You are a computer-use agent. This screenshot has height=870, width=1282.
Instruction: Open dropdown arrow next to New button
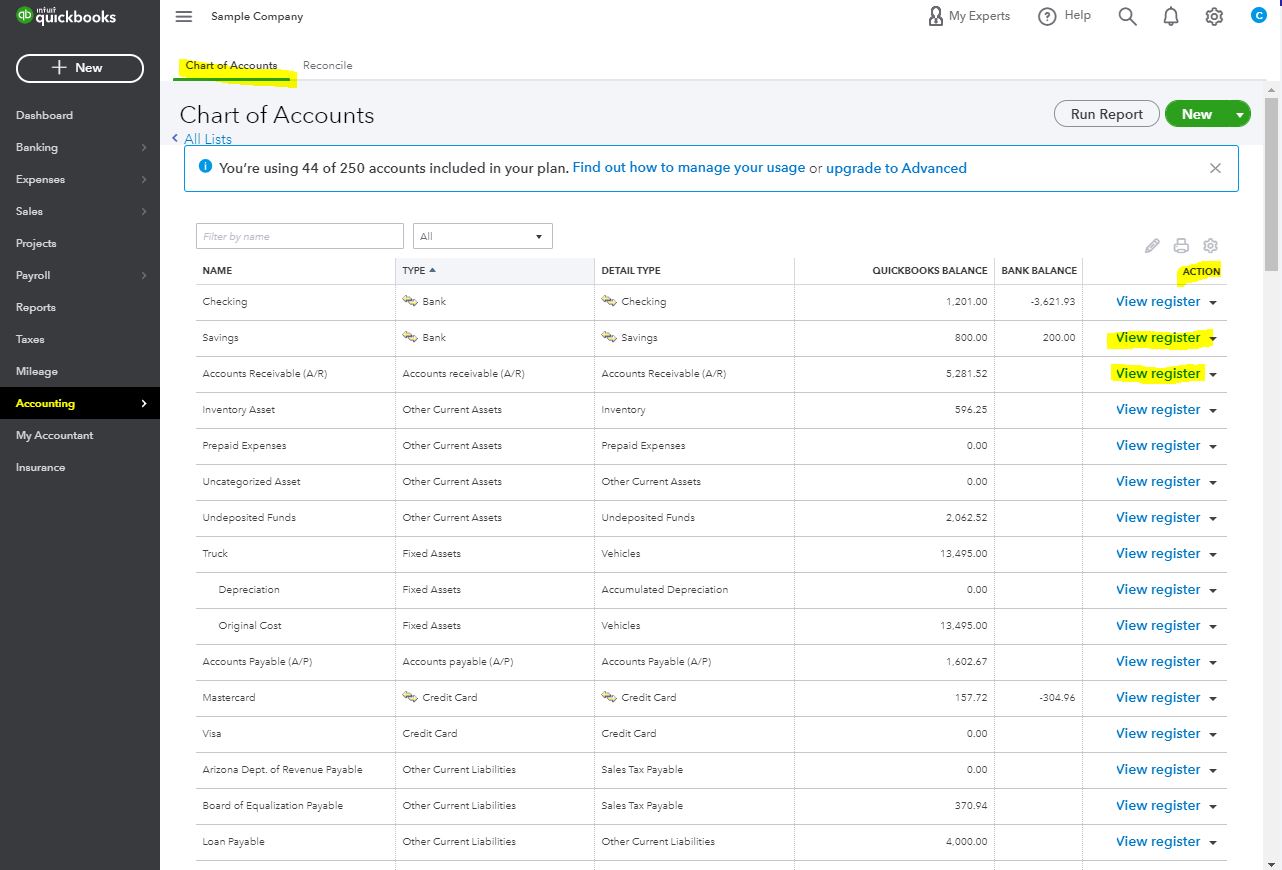pyautogui.click(x=1239, y=115)
